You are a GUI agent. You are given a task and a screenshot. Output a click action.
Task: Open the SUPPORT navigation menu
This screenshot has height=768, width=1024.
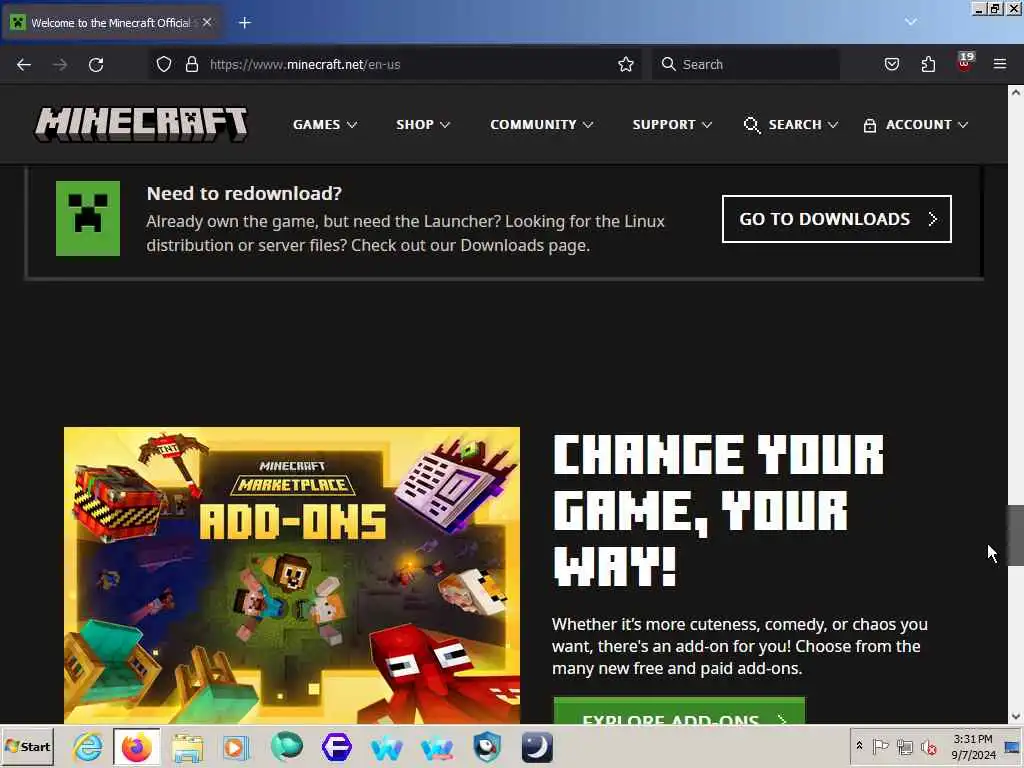coord(672,125)
